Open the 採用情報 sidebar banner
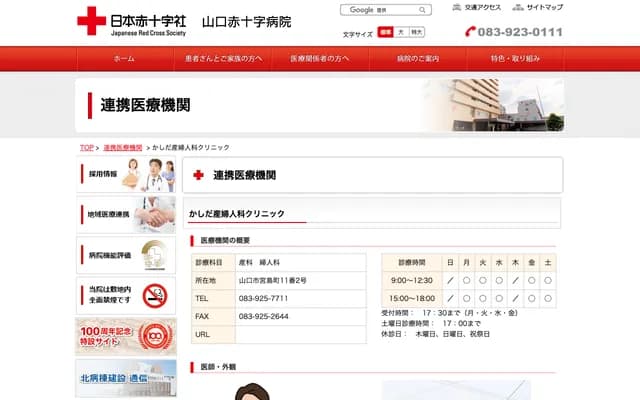Image resolution: width=640 pixels, height=400 pixels. pyautogui.click(x=126, y=174)
